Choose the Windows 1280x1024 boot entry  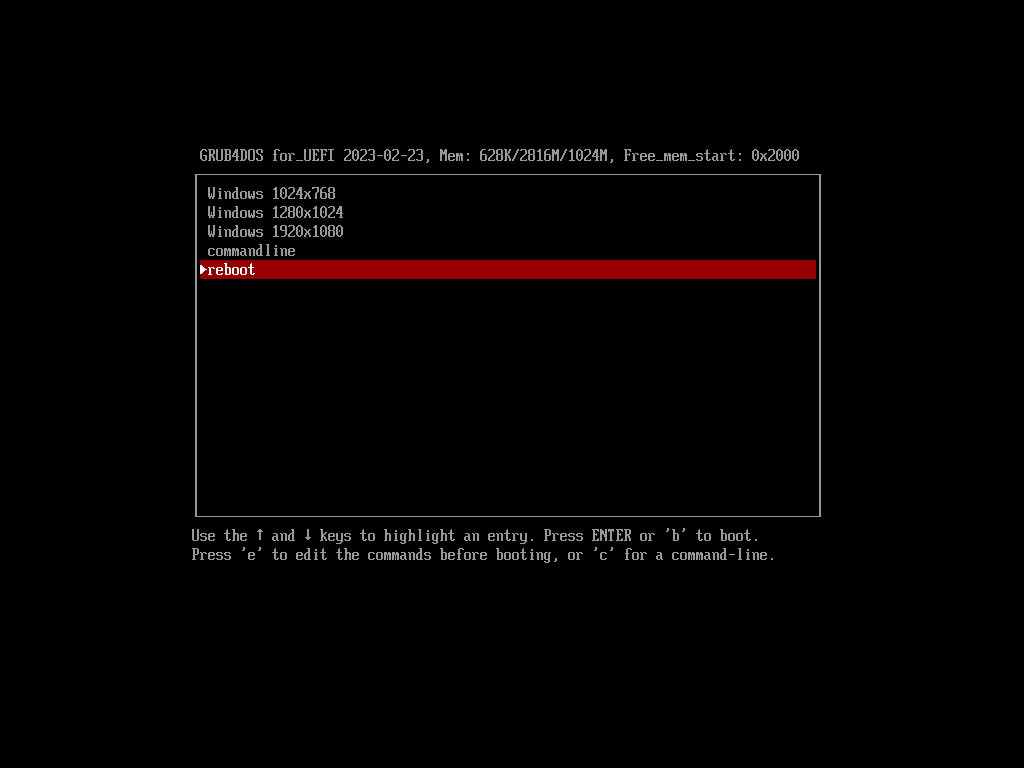tap(507, 213)
